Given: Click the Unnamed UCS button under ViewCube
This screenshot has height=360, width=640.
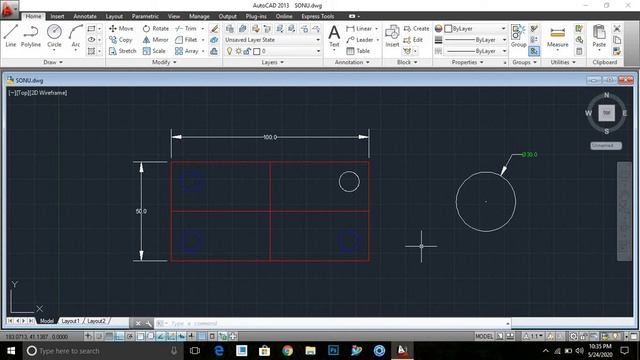Looking at the screenshot, I should pos(606,145).
